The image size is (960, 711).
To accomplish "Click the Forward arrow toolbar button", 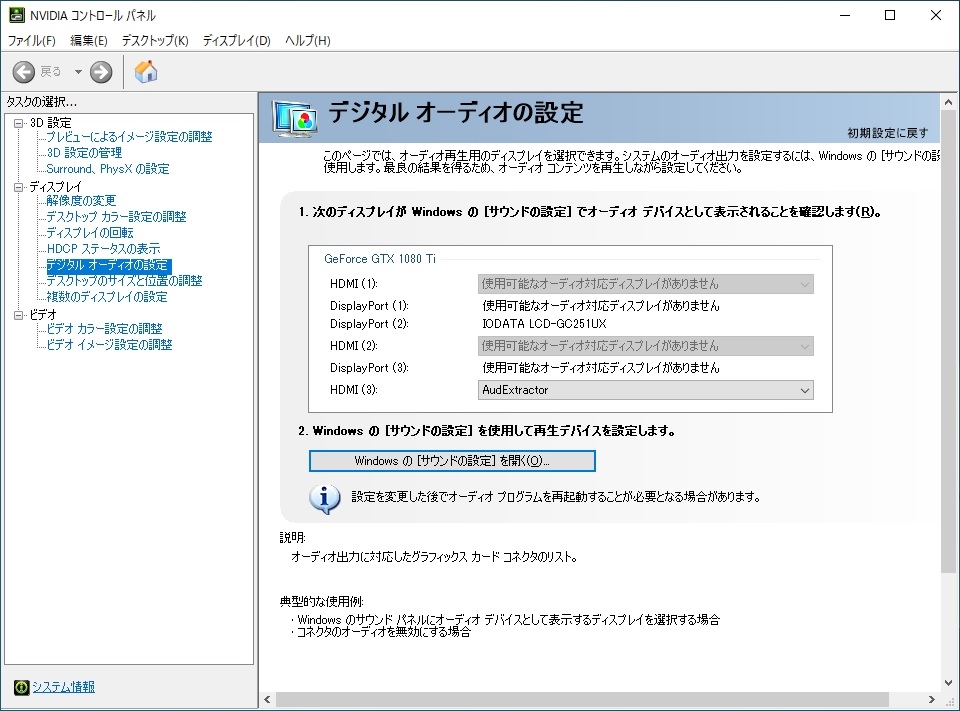I will (x=101, y=72).
